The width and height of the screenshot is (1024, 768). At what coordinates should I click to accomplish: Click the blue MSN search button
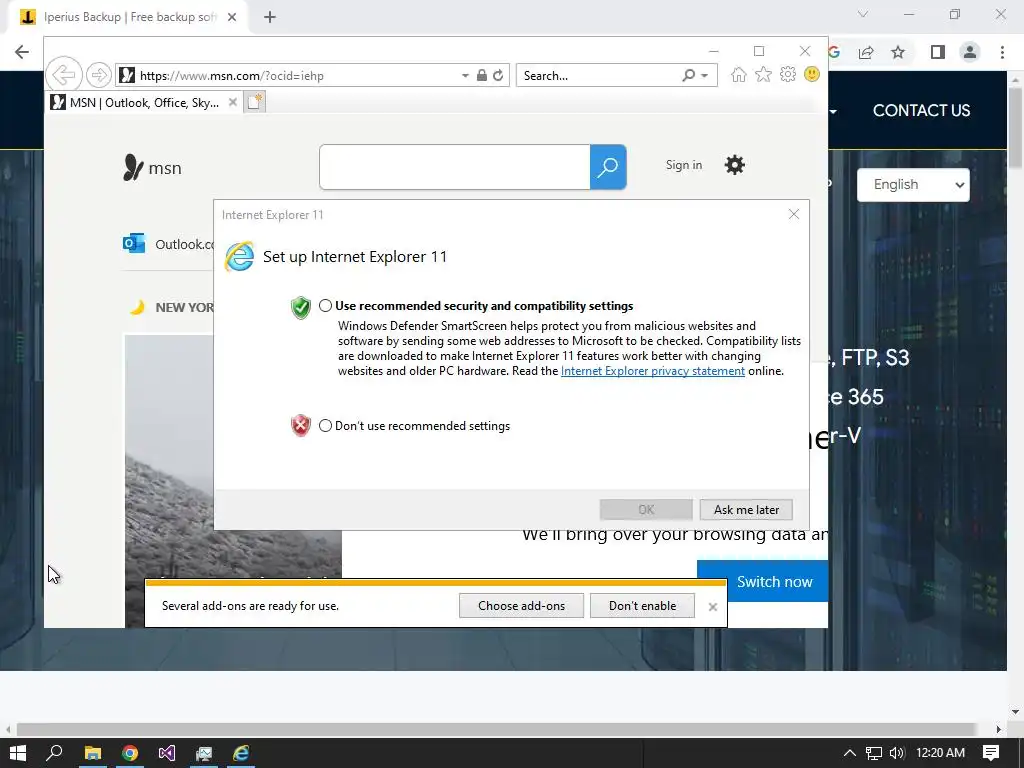coord(608,167)
